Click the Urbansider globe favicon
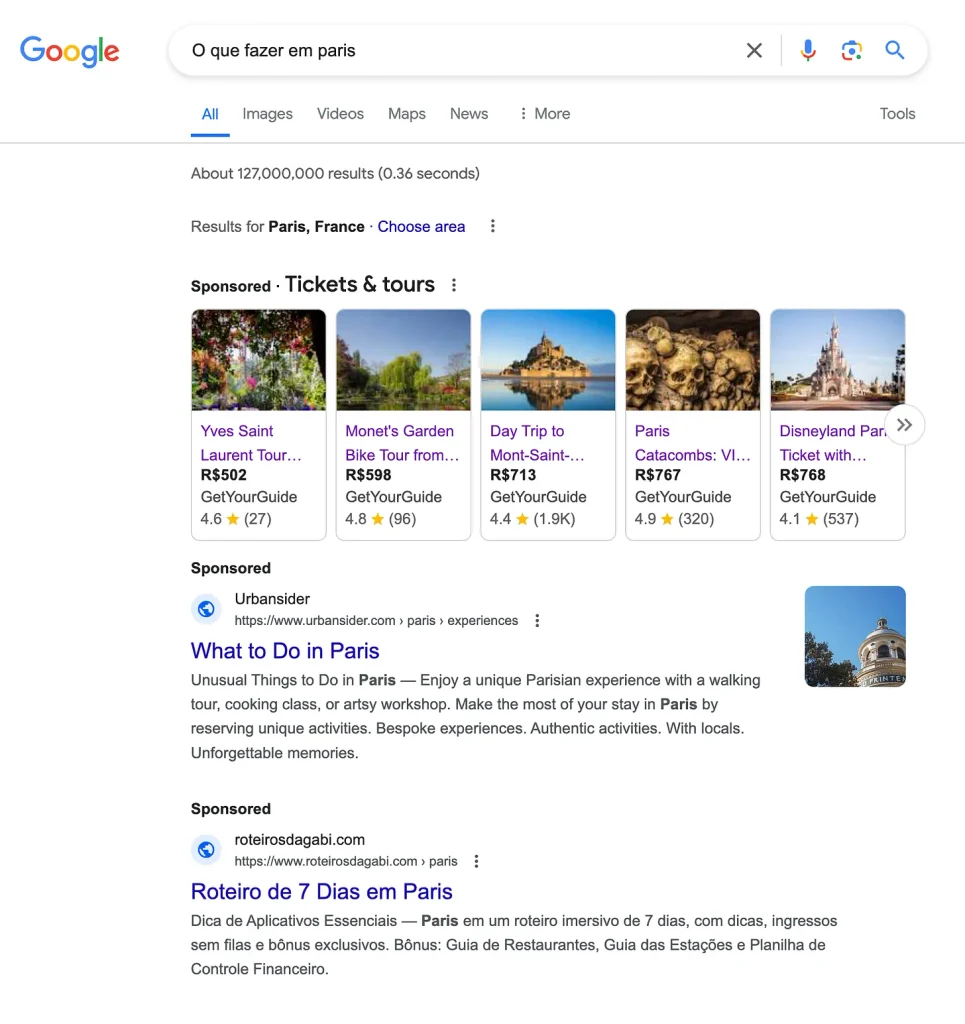 click(206, 609)
